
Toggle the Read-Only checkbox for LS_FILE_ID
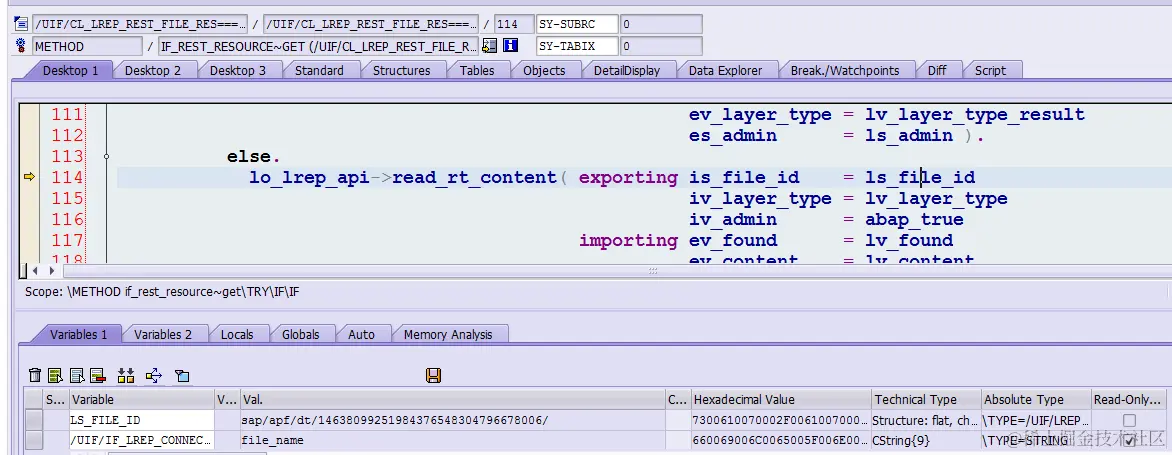point(1129,421)
